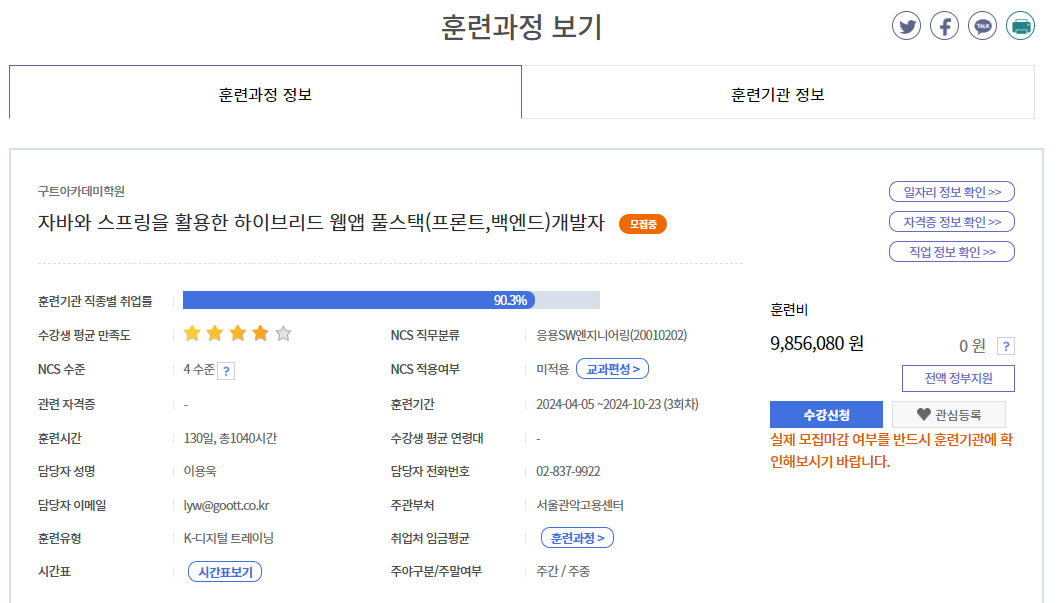Open the 시간표보기 timetable

(225, 572)
